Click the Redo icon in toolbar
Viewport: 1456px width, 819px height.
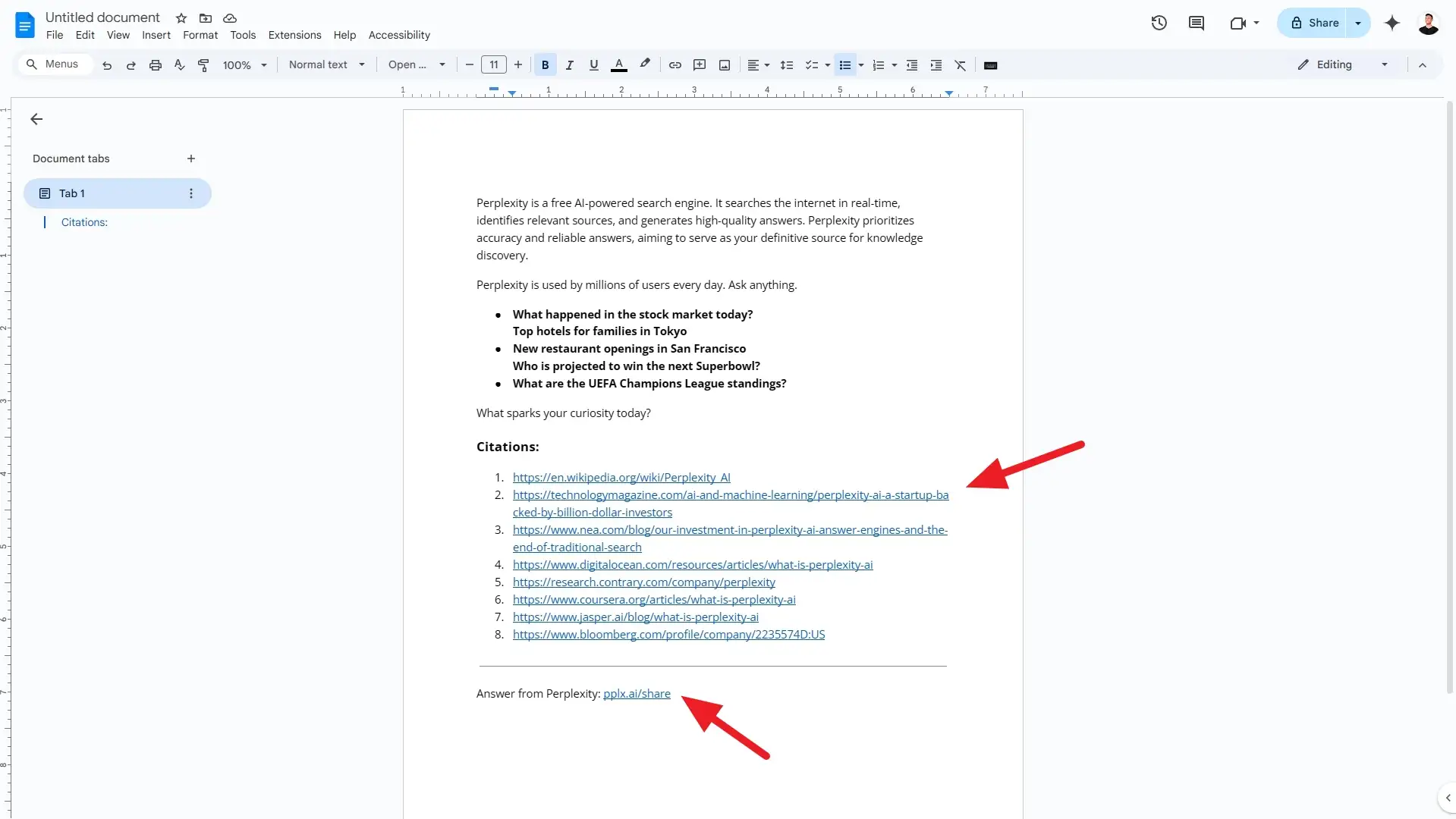coord(131,65)
